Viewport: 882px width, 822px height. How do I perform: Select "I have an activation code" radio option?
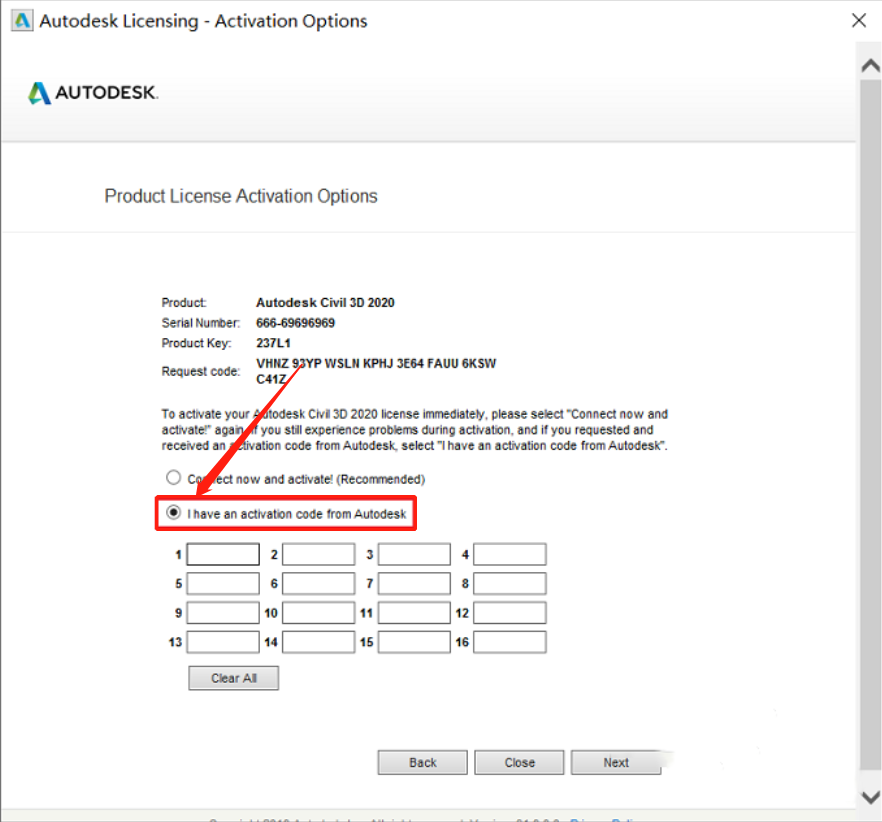[174, 513]
